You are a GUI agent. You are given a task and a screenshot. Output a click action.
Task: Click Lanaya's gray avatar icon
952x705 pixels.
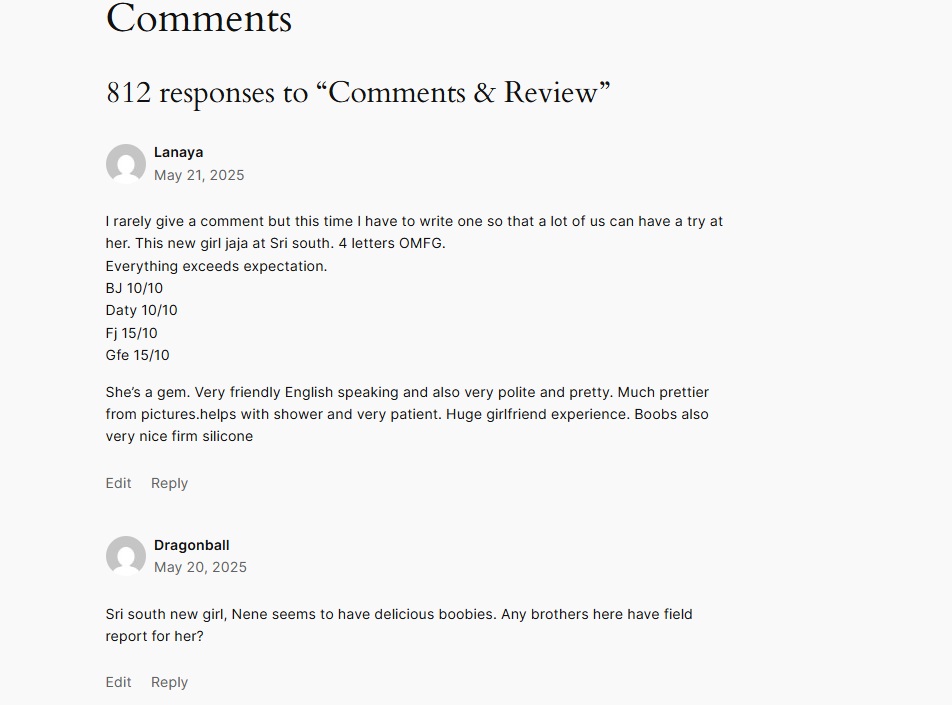(126, 164)
